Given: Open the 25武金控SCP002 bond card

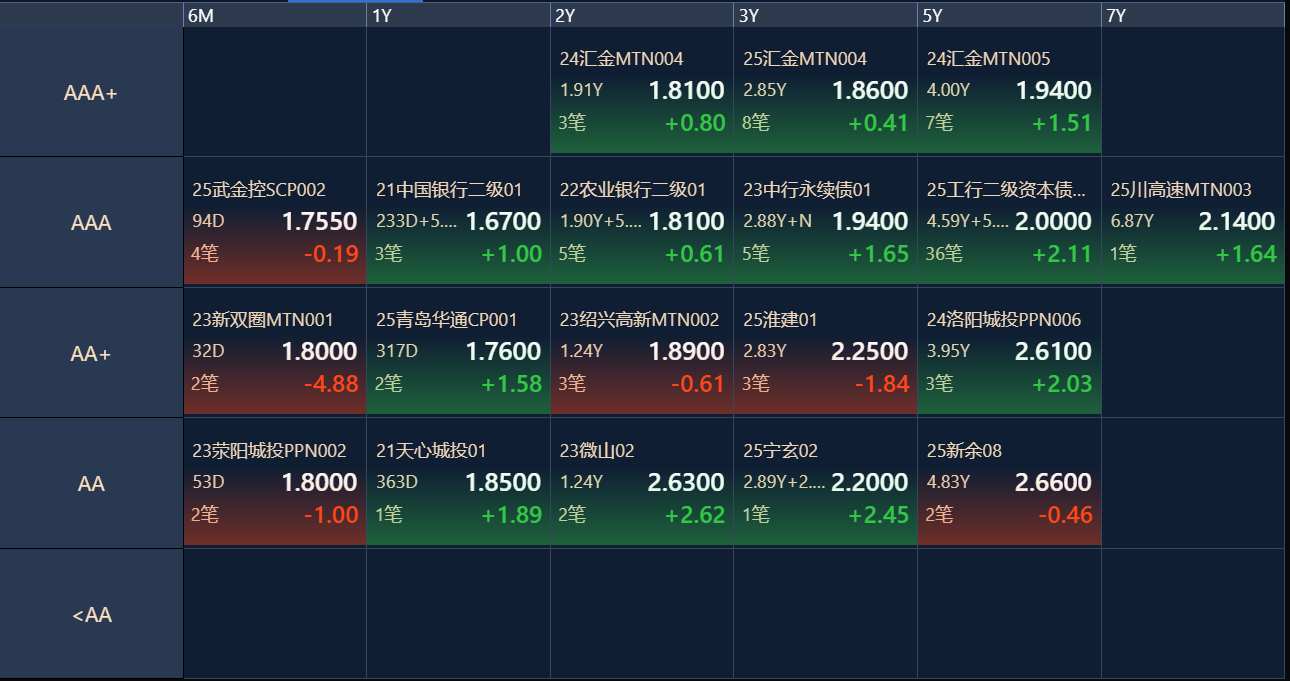Looking at the screenshot, I should click(275, 222).
